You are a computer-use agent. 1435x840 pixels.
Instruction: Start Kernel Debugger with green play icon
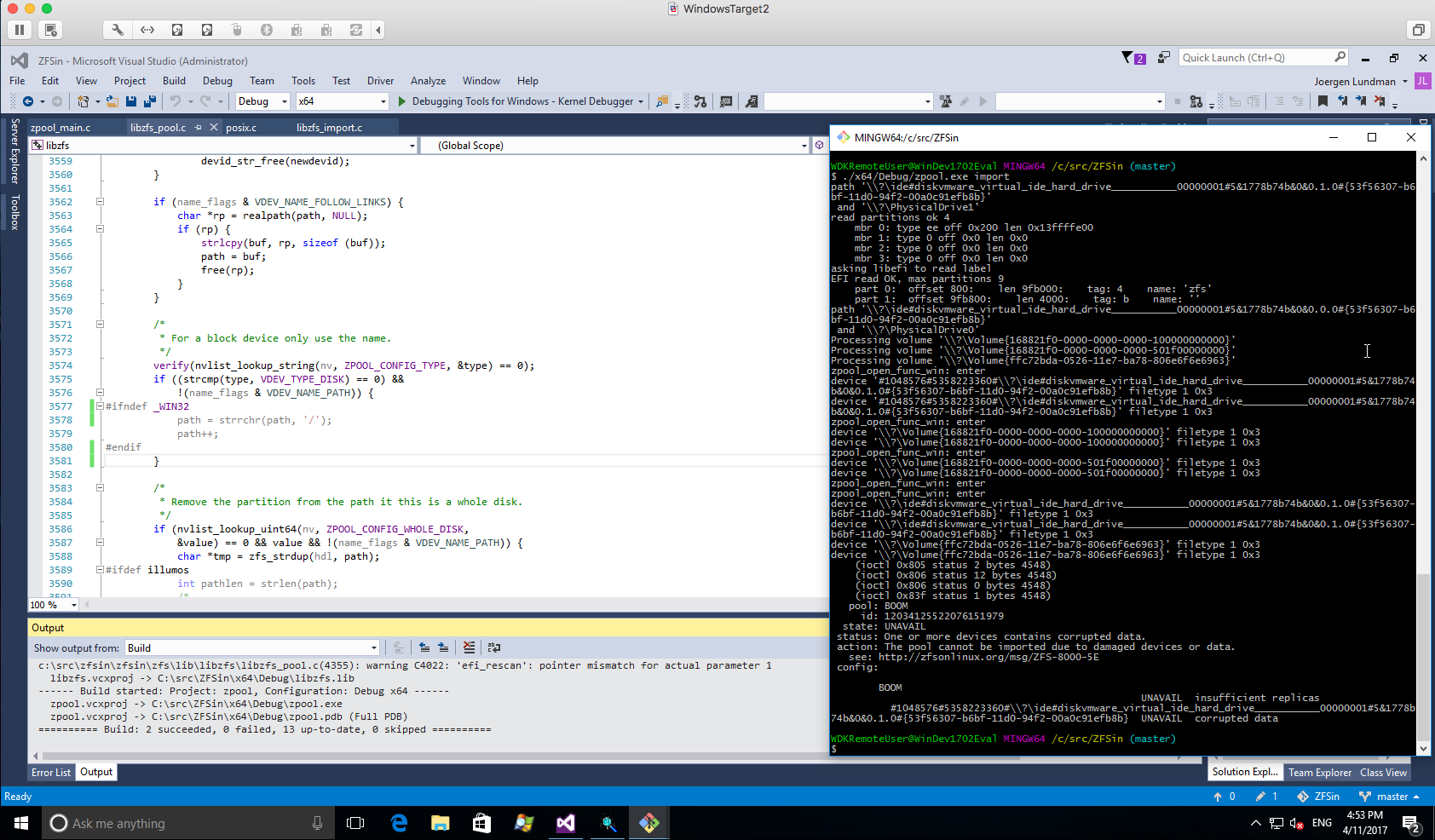(x=402, y=101)
